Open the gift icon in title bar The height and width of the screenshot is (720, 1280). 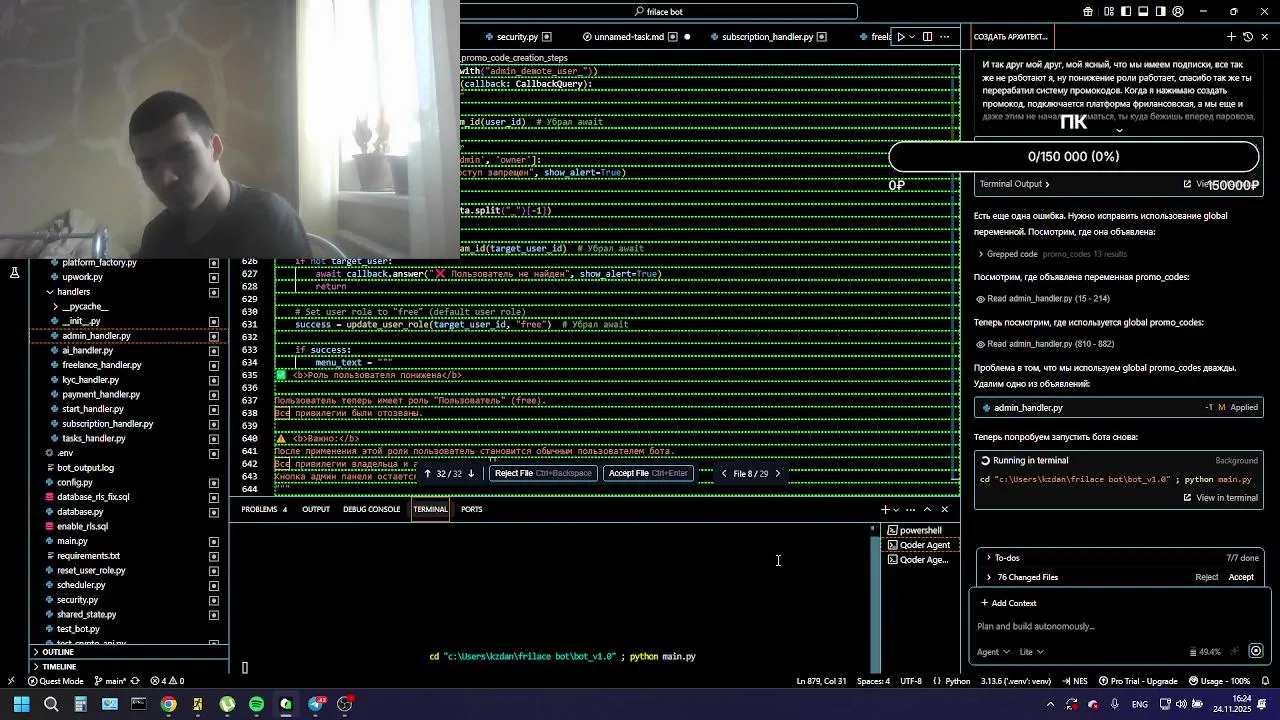coord(1088,12)
